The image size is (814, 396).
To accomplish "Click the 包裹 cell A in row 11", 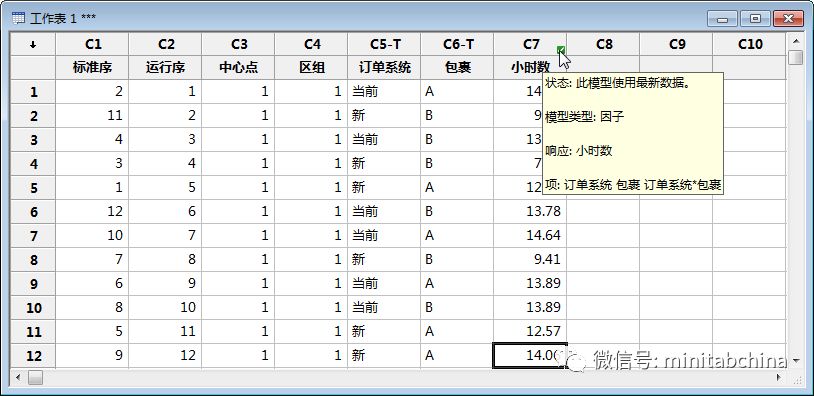I will [458, 331].
